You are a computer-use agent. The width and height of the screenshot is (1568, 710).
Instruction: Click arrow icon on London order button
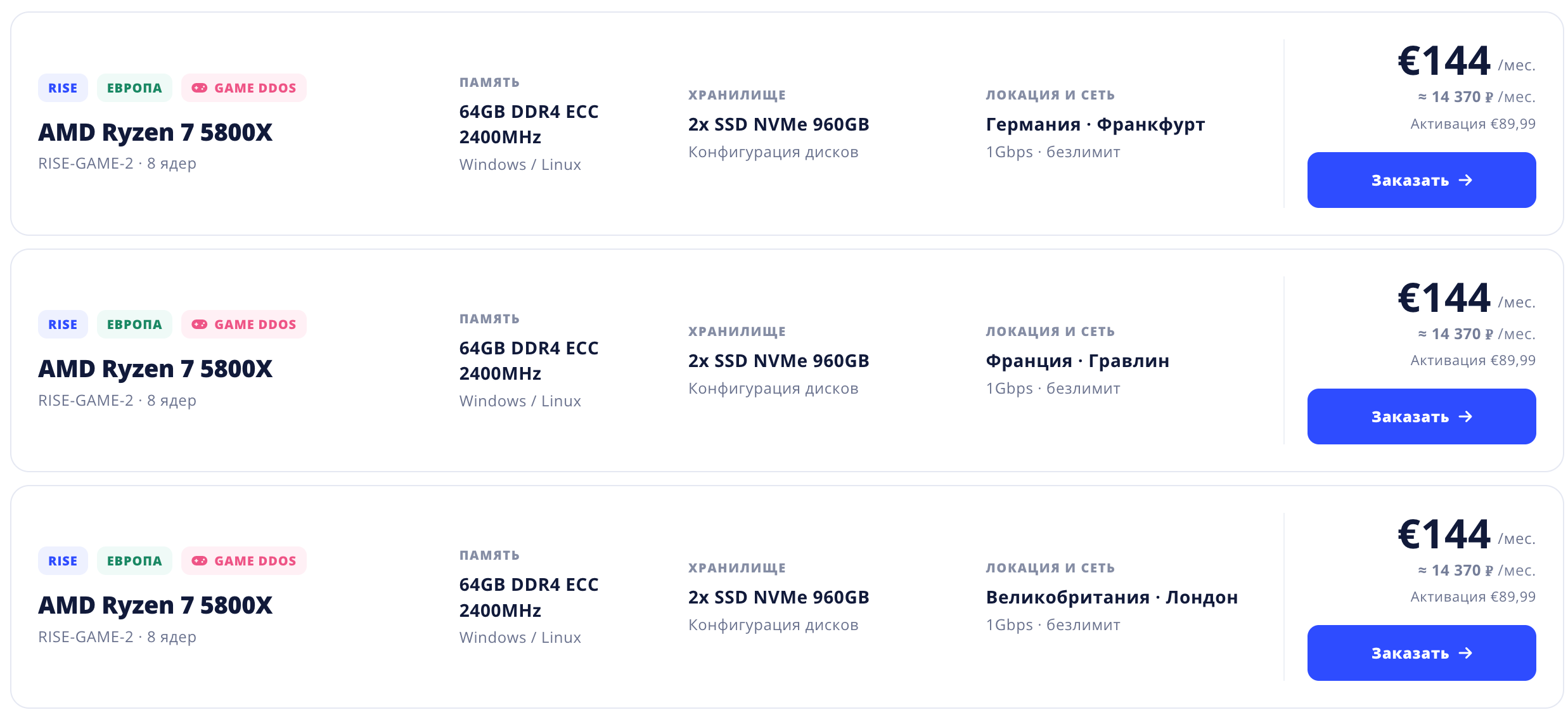click(x=1465, y=653)
